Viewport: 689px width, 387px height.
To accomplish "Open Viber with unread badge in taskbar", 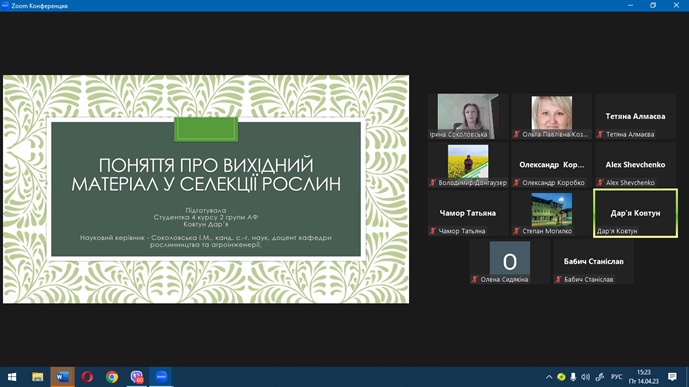I will pos(137,377).
